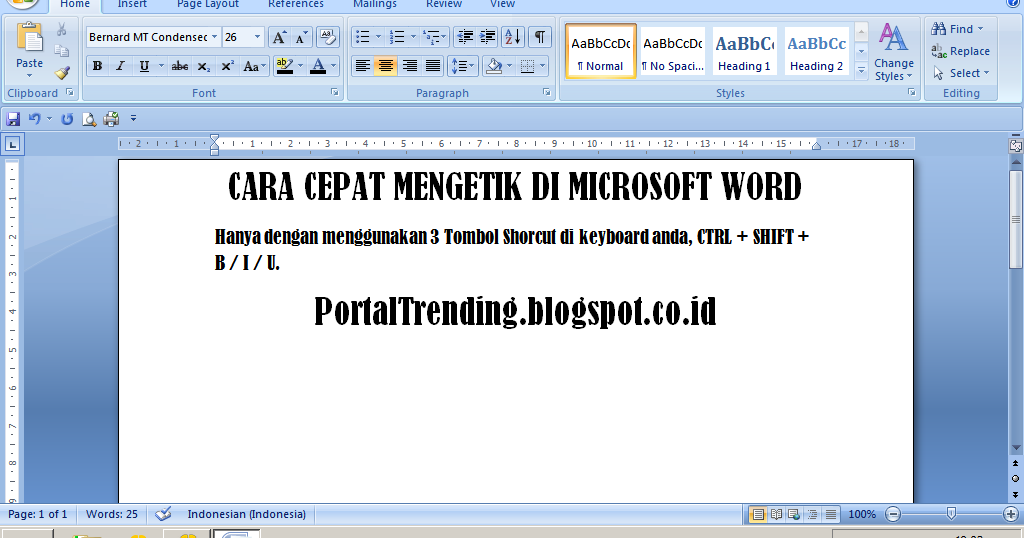Switch to Insert tab
This screenshot has height=538, width=1024.
pyautogui.click(x=132, y=5)
